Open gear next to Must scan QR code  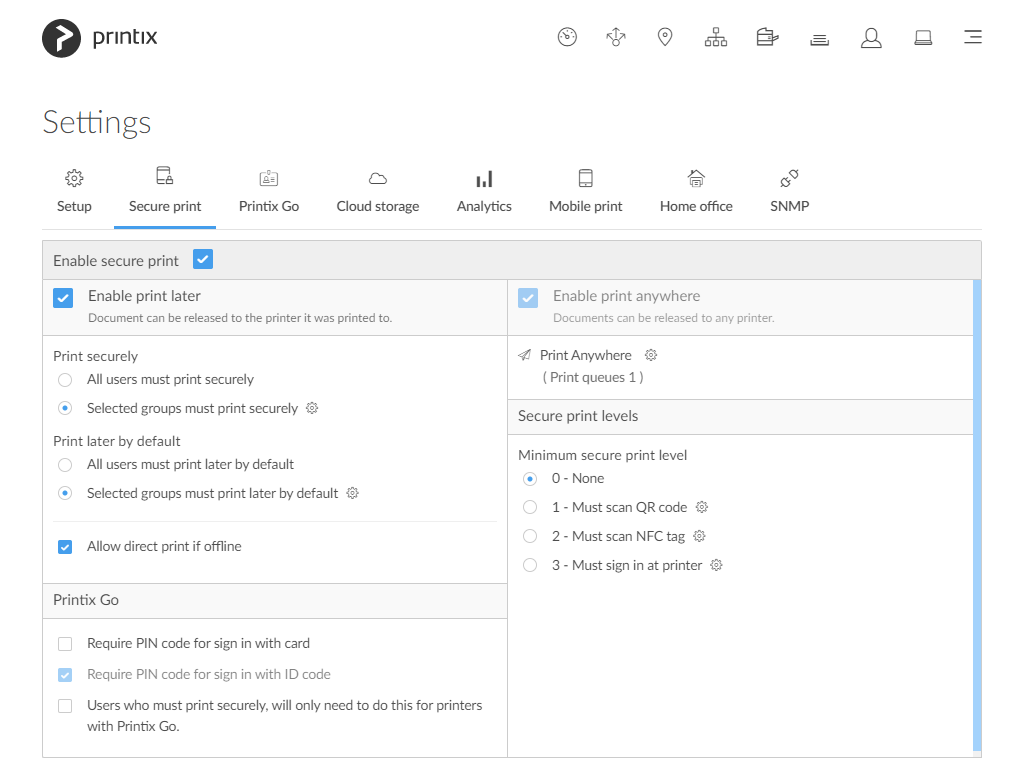702,507
